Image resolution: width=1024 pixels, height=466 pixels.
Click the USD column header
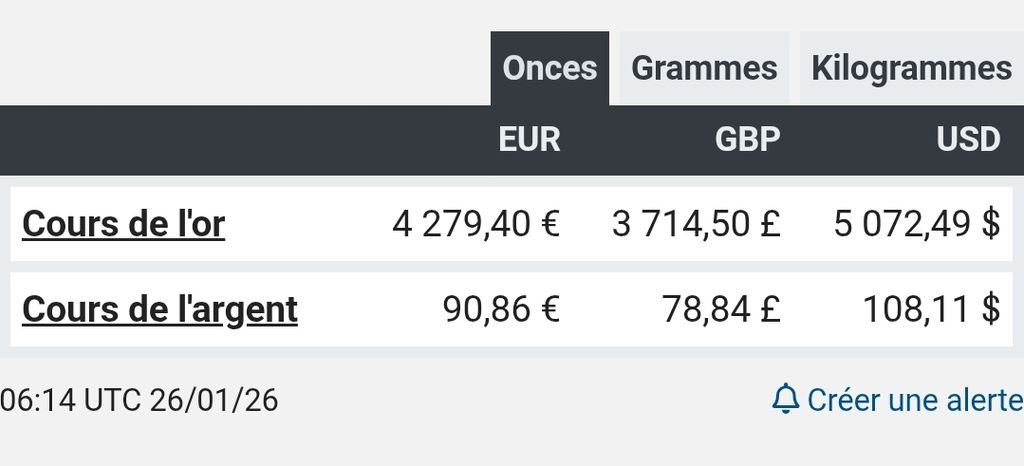[968, 140]
